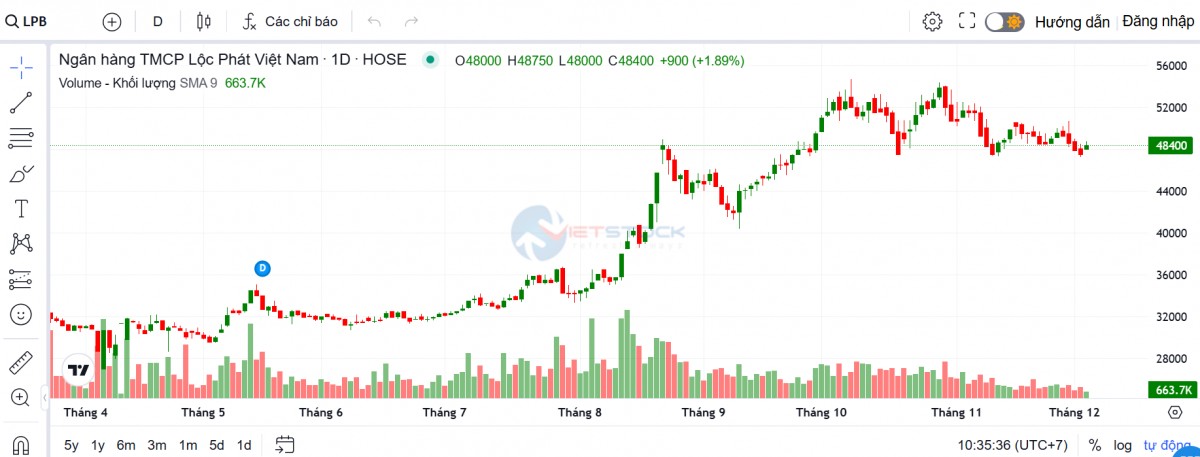This screenshot has height=457, width=1200.
Task: Click the 28000 price axis label
Action: 1171,358
